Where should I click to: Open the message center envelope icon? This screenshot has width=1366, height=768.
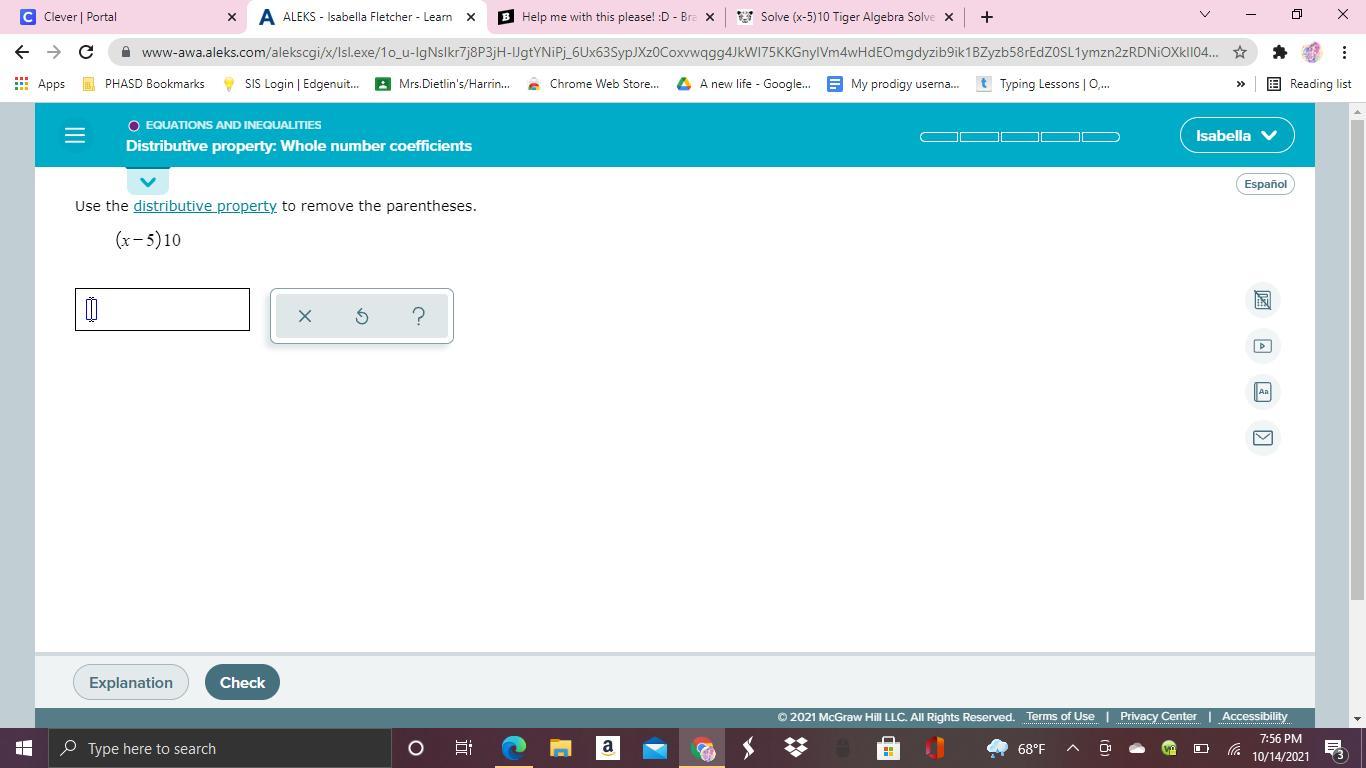[1262, 438]
